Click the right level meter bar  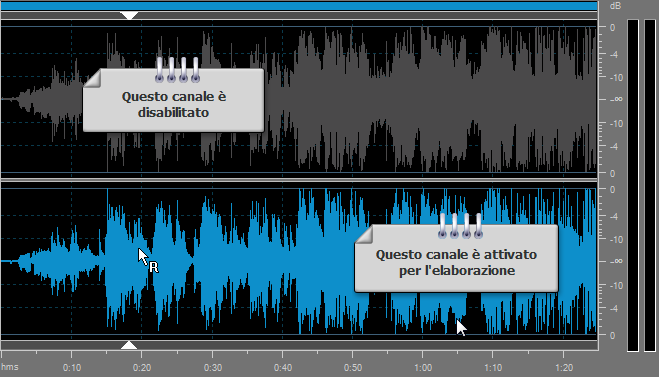pos(650,185)
